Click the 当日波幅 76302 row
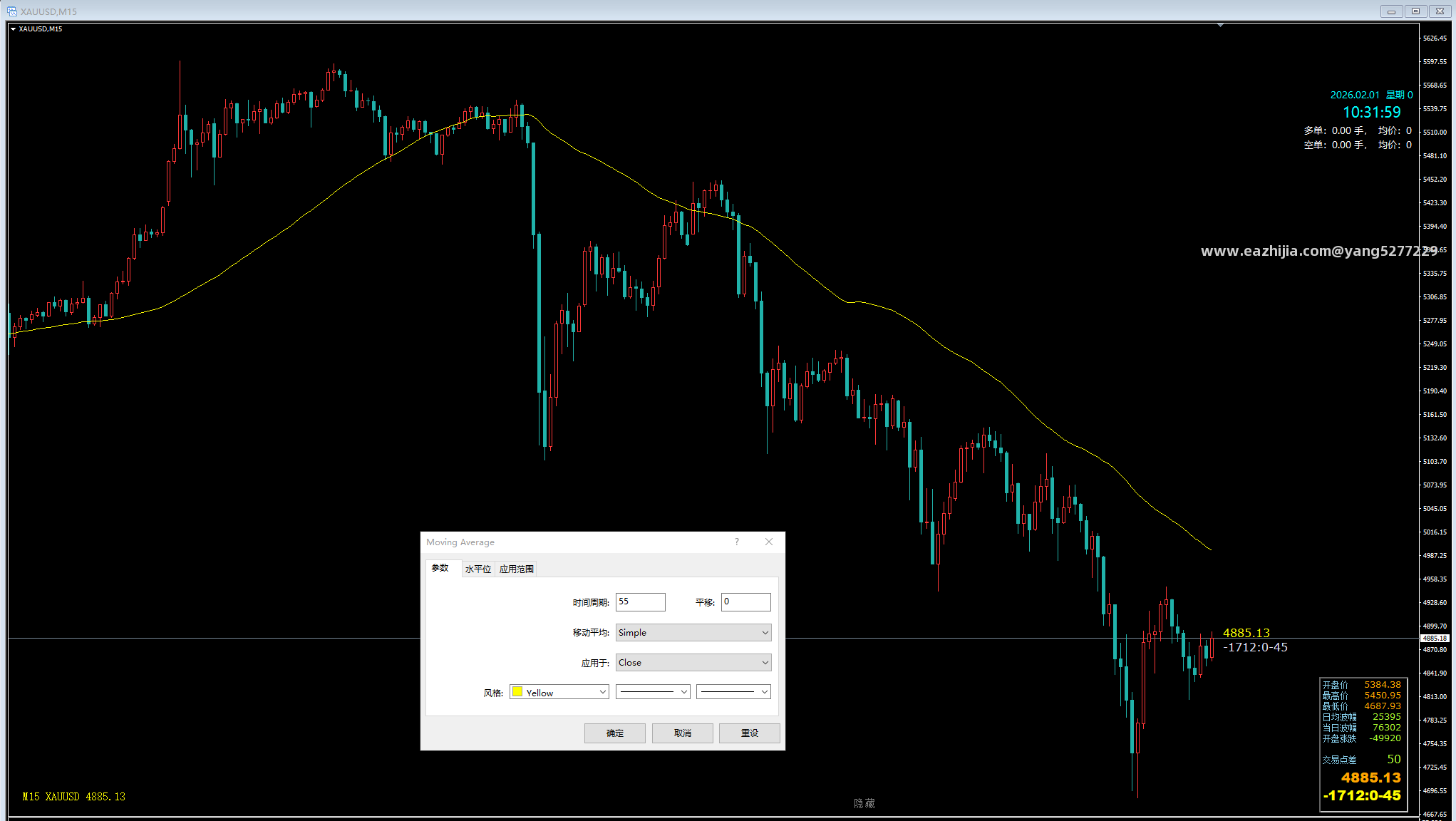 [1361, 727]
